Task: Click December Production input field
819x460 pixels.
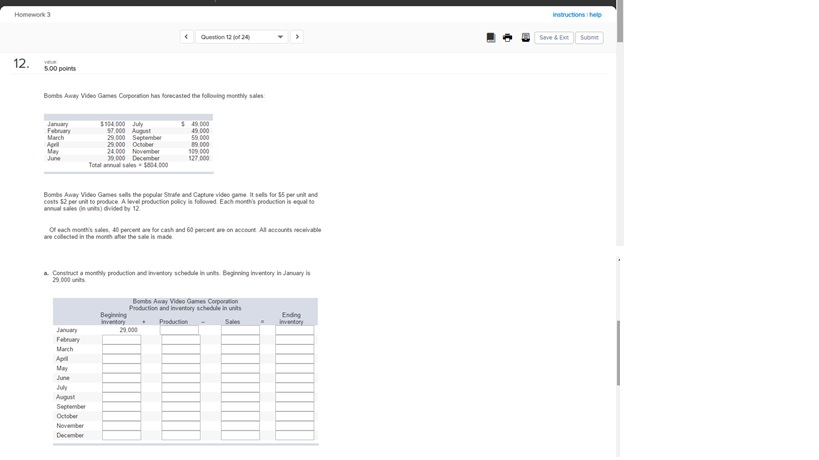Action: click(181, 435)
